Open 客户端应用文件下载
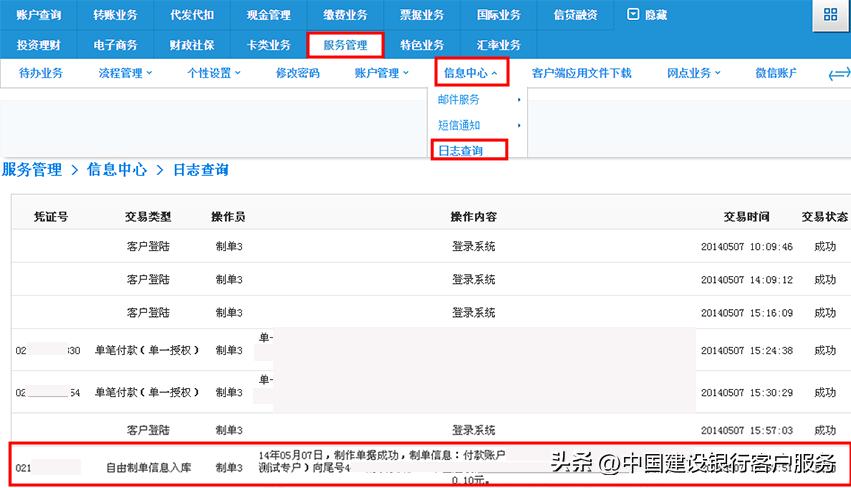 [x=581, y=73]
